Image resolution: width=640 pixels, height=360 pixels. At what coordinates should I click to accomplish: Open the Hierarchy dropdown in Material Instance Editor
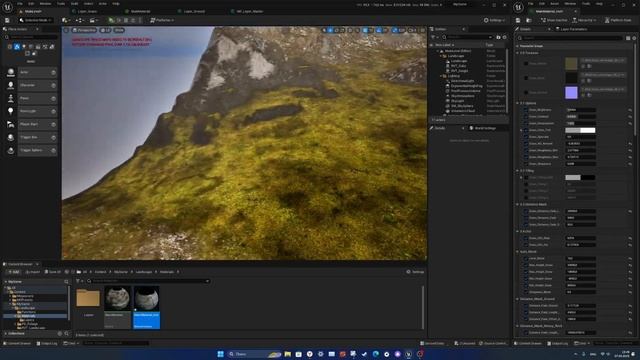(584, 20)
